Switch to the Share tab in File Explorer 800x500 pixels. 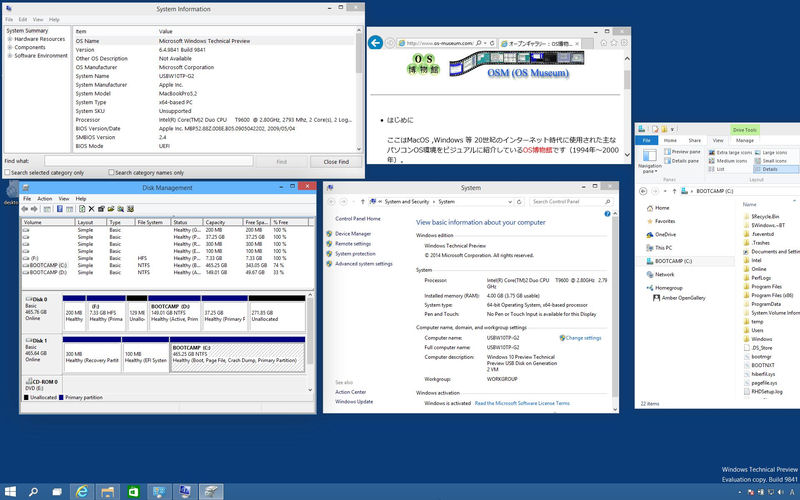[x=694, y=140]
